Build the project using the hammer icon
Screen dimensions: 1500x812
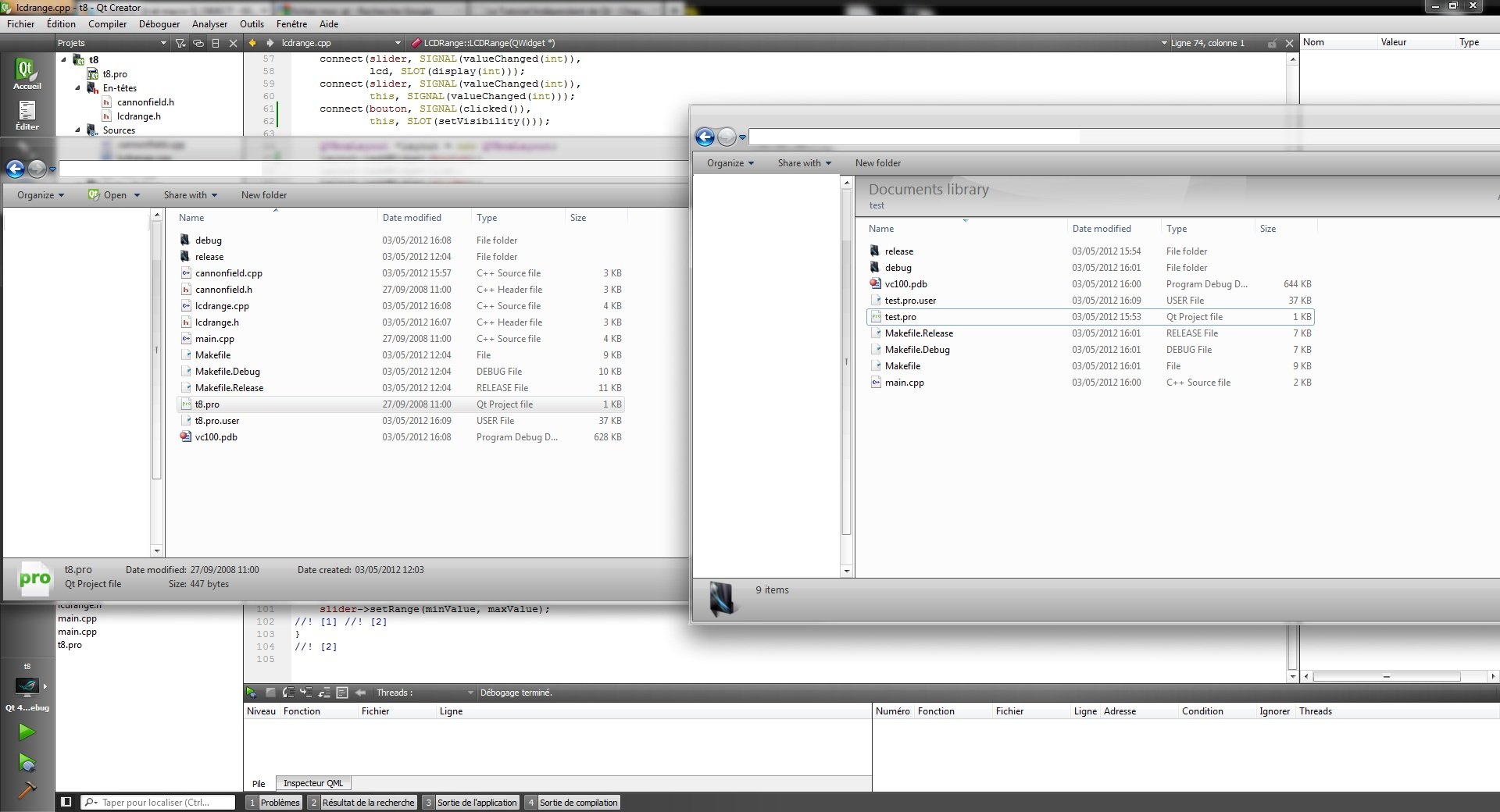[x=27, y=791]
